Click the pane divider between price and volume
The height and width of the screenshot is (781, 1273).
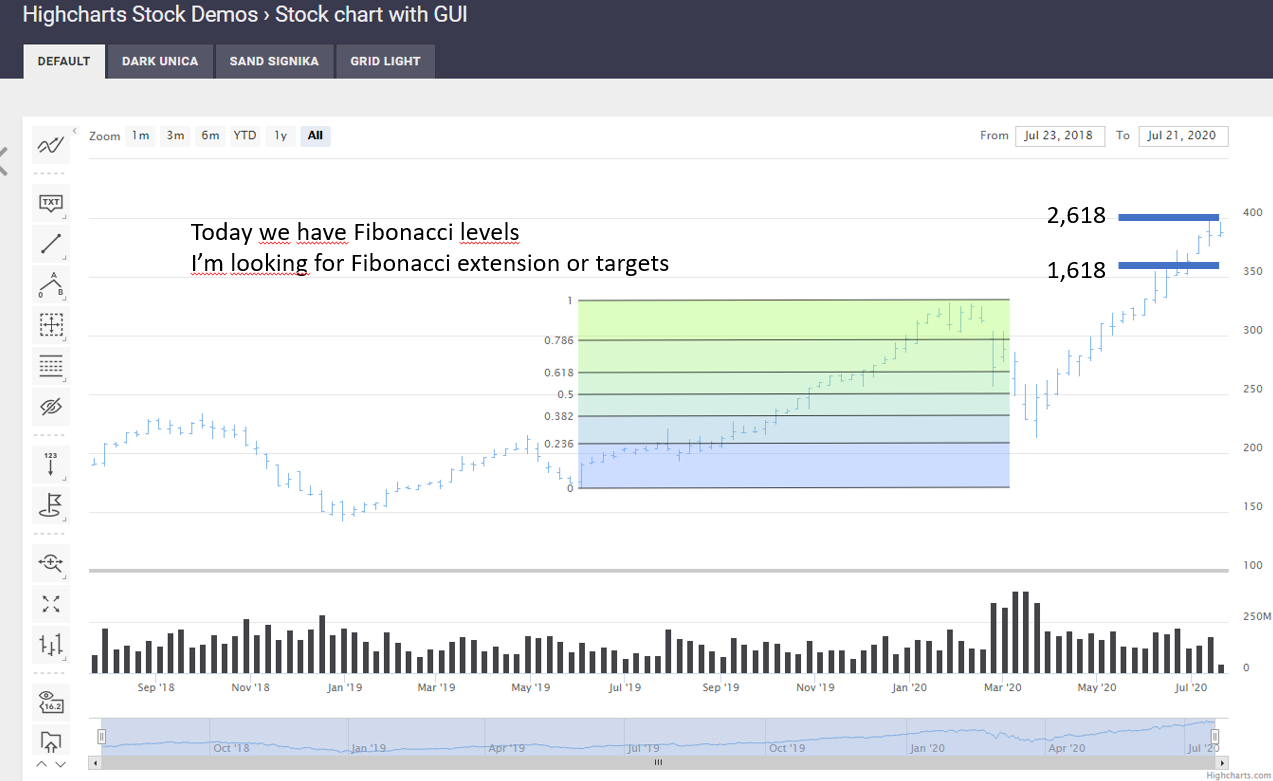tap(659, 571)
